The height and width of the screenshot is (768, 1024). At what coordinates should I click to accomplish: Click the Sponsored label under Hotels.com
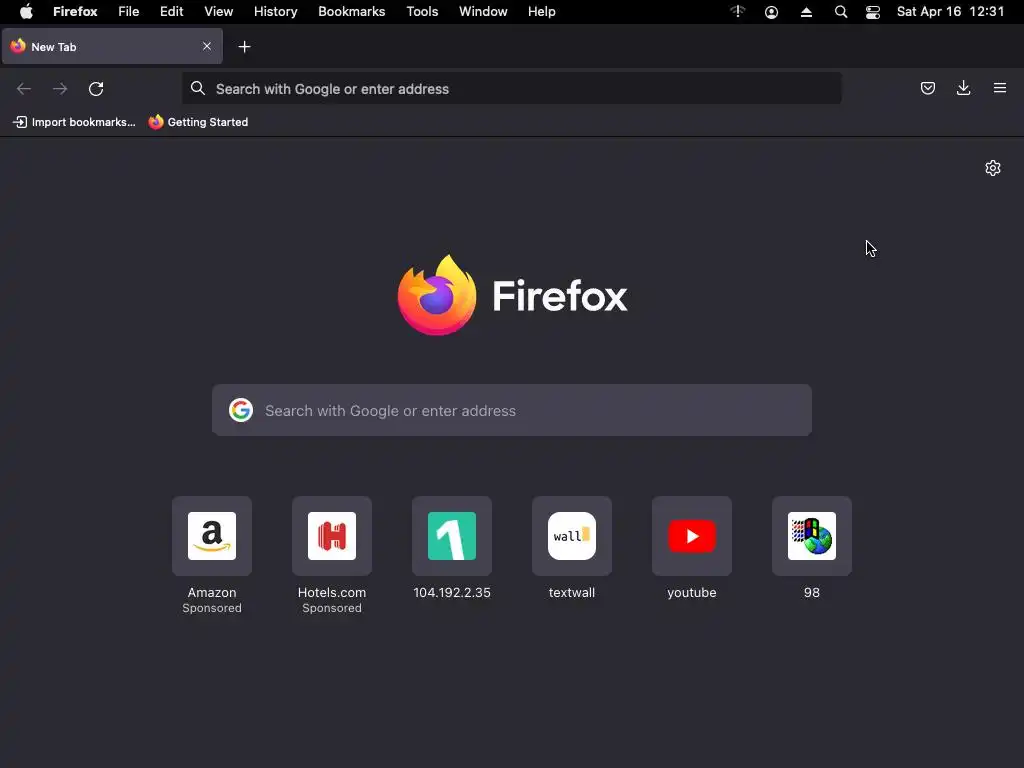(x=332, y=608)
